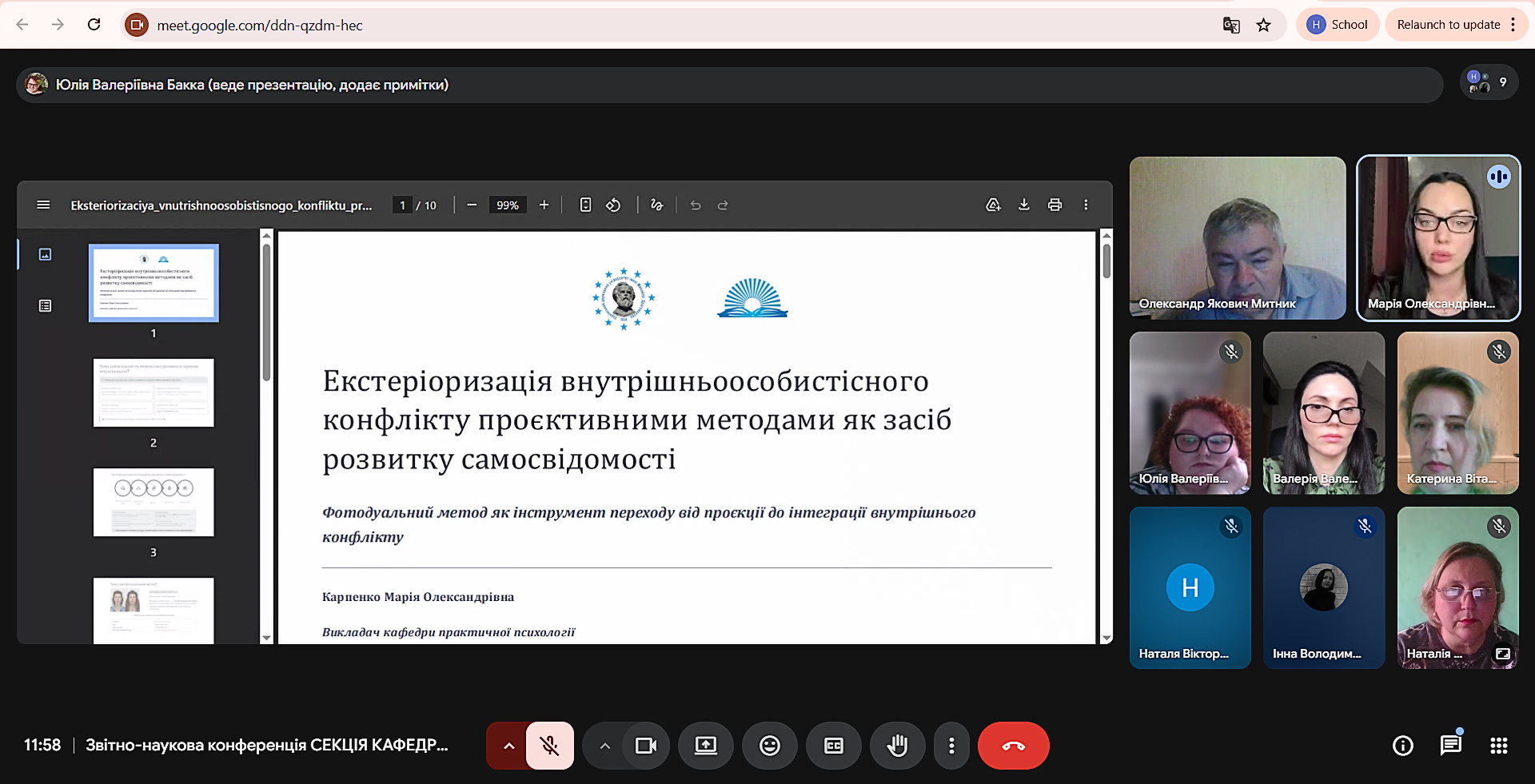Unmute the microphone
The height and width of the screenshot is (784, 1535).
[549, 746]
